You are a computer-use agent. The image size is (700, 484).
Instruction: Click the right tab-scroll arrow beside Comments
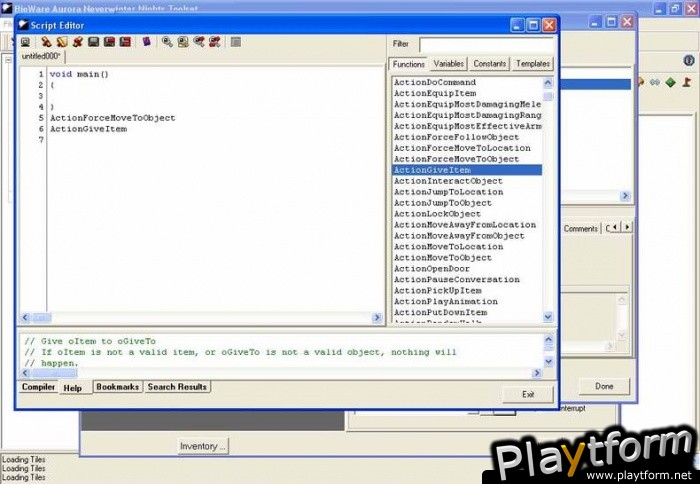coord(627,227)
